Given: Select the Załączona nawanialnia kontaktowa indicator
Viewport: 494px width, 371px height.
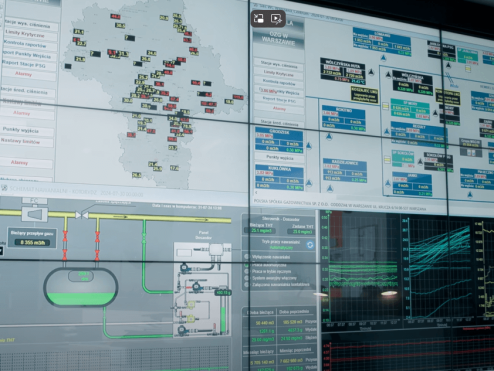Looking at the screenshot, I should [247, 285].
